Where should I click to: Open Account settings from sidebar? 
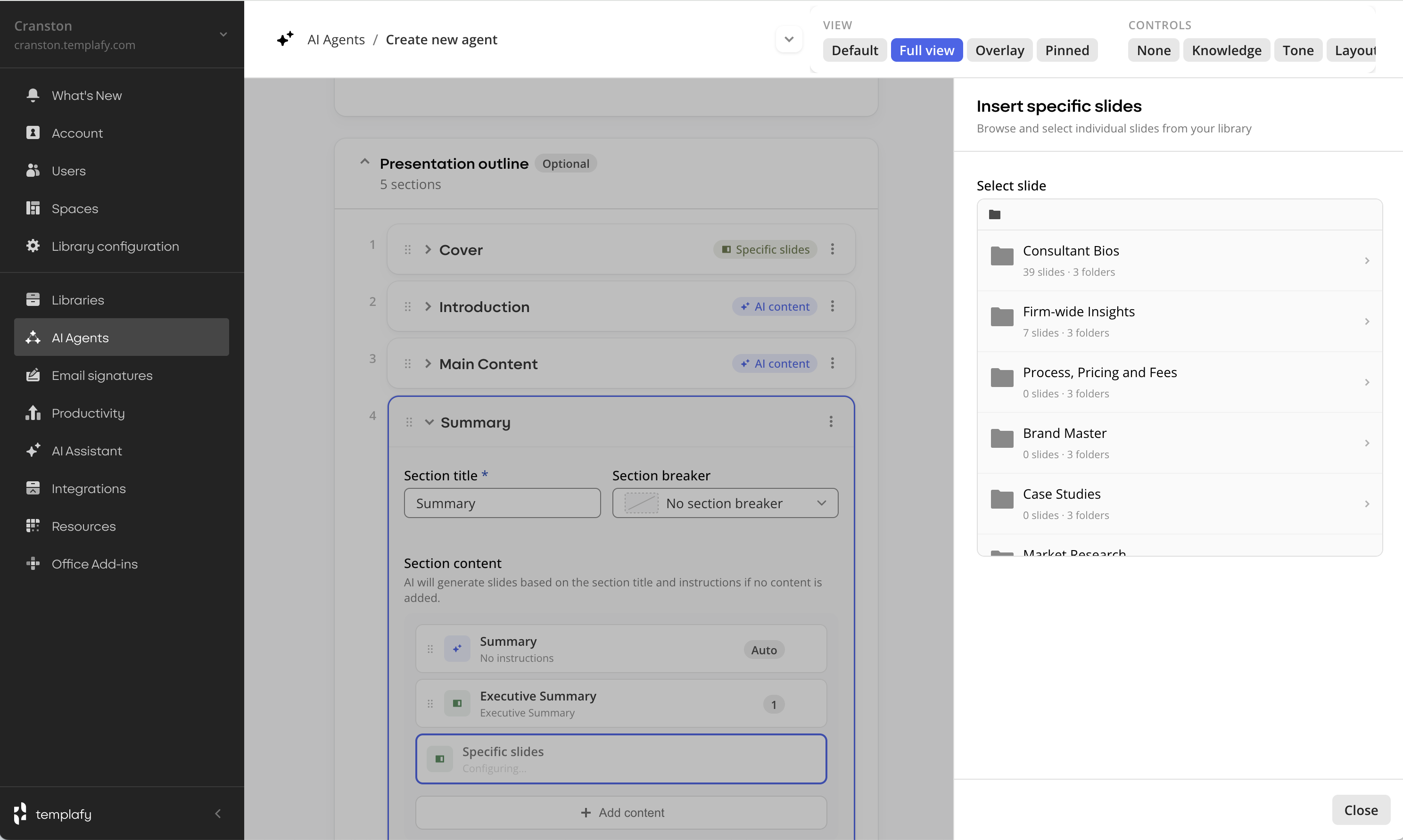click(x=121, y=133)
